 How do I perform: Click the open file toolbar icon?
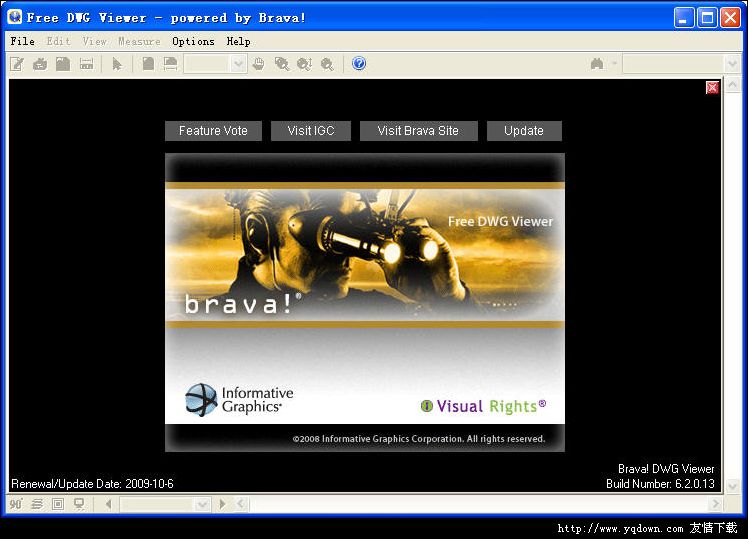17,64
